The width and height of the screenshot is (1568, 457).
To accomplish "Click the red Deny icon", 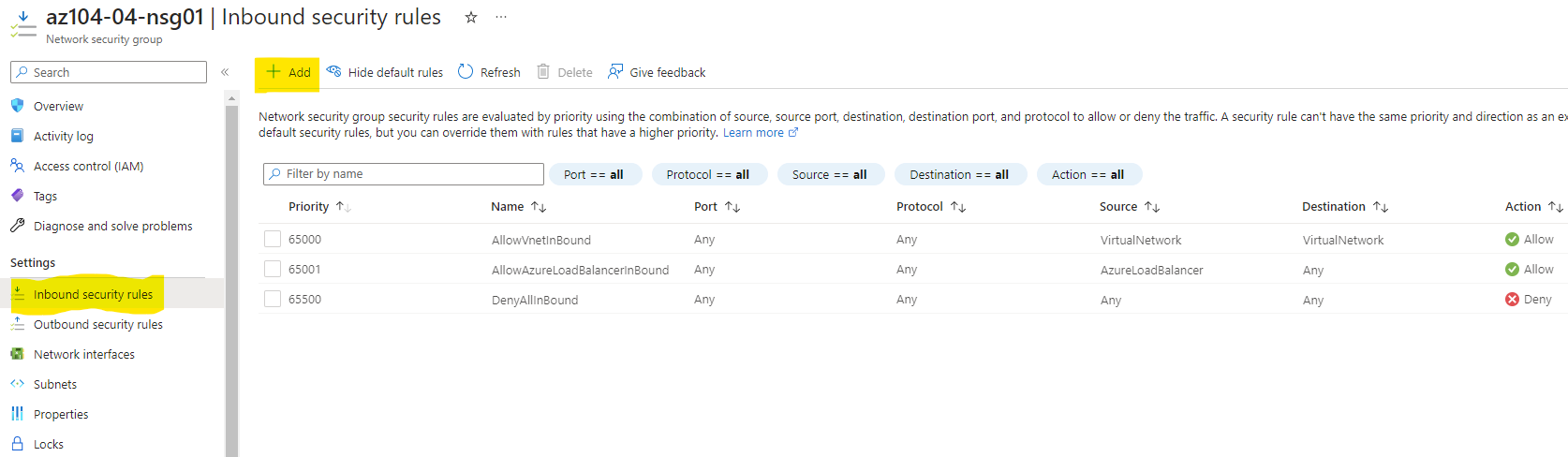I will (1512, 300).
